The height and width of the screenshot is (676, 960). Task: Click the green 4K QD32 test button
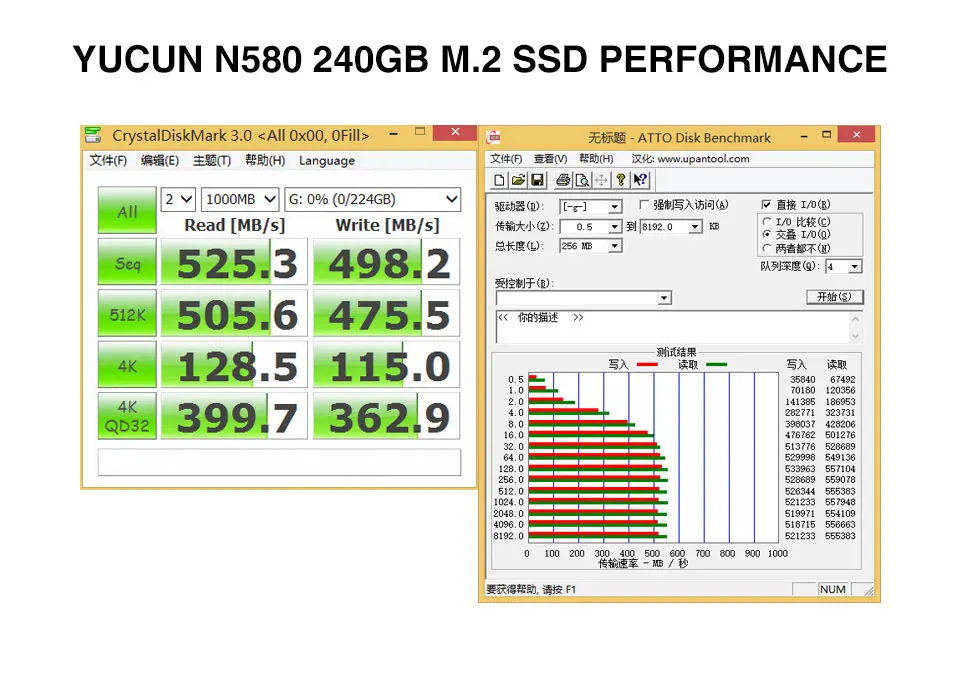click(127, 416)
